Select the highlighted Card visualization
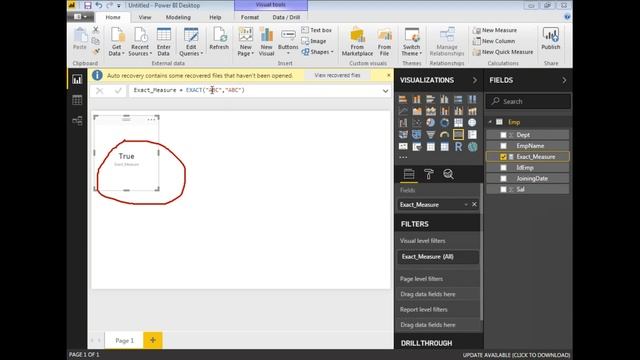This screenshot has height=360, width=640. coord(458,135)
